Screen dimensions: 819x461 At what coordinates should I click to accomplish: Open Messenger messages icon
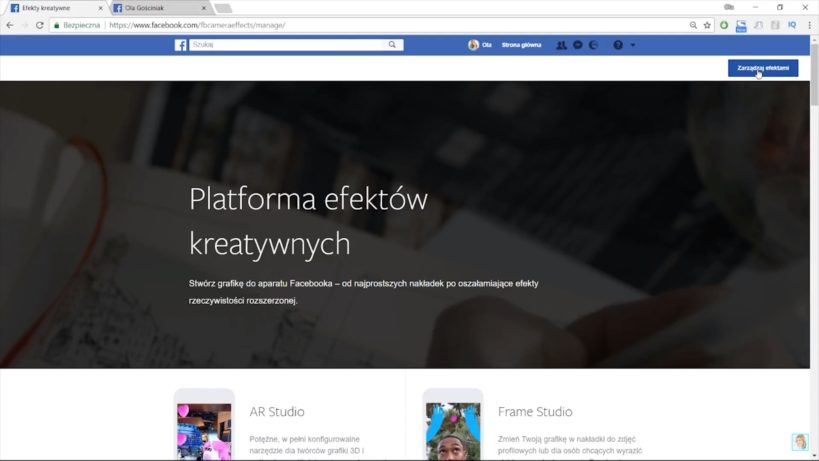tap(578, 45)
